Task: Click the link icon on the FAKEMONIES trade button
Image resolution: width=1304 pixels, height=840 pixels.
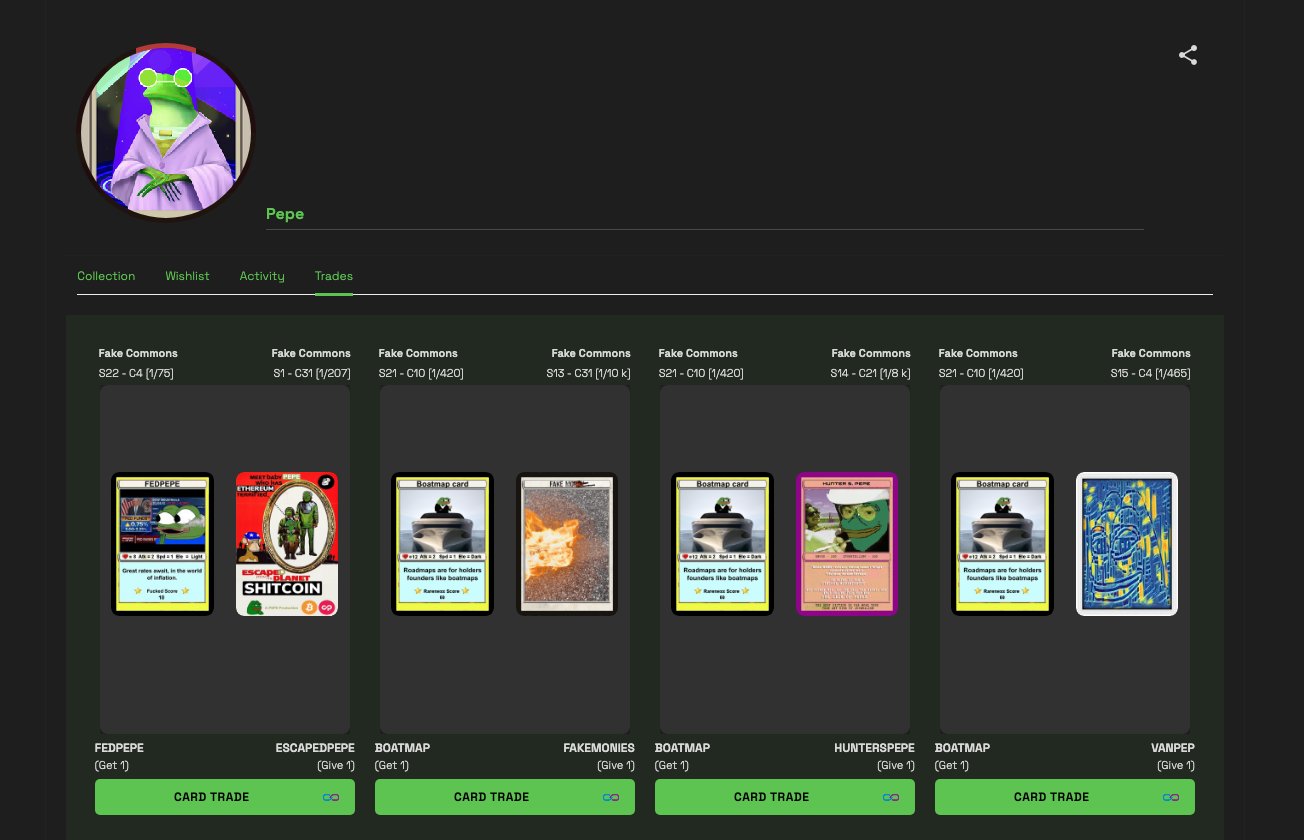Action: pyautogui.click(x=611, y=797)
